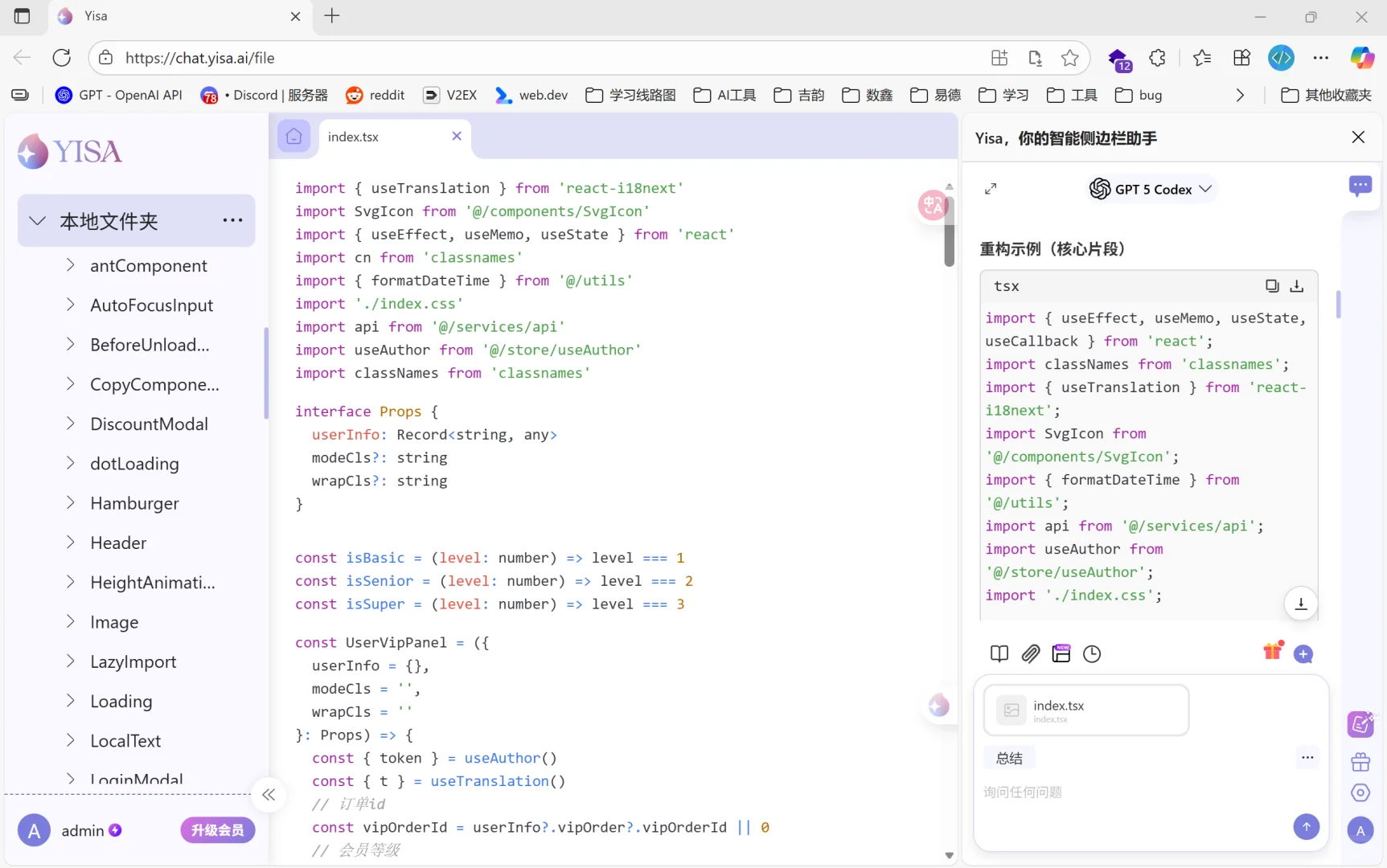Click the gift icon above chat input
Viewport: 1387px width, 868px height.
1273,650
